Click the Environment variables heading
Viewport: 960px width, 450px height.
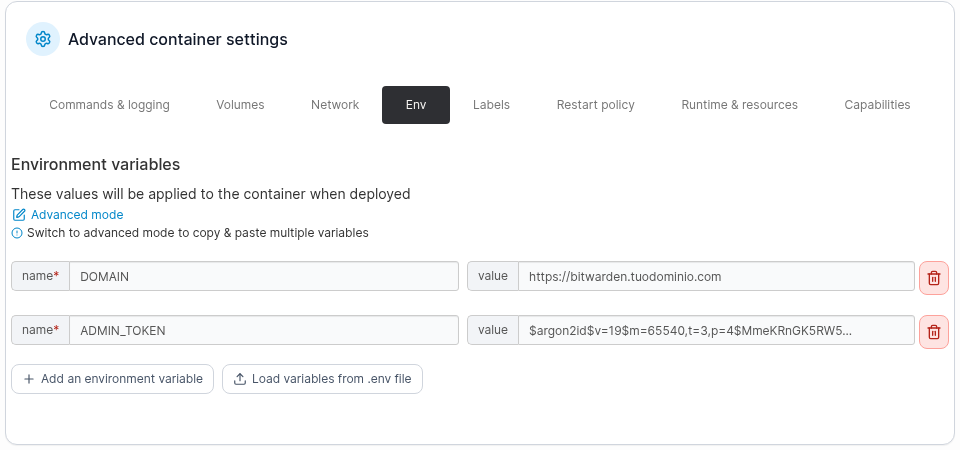point(96,165)
